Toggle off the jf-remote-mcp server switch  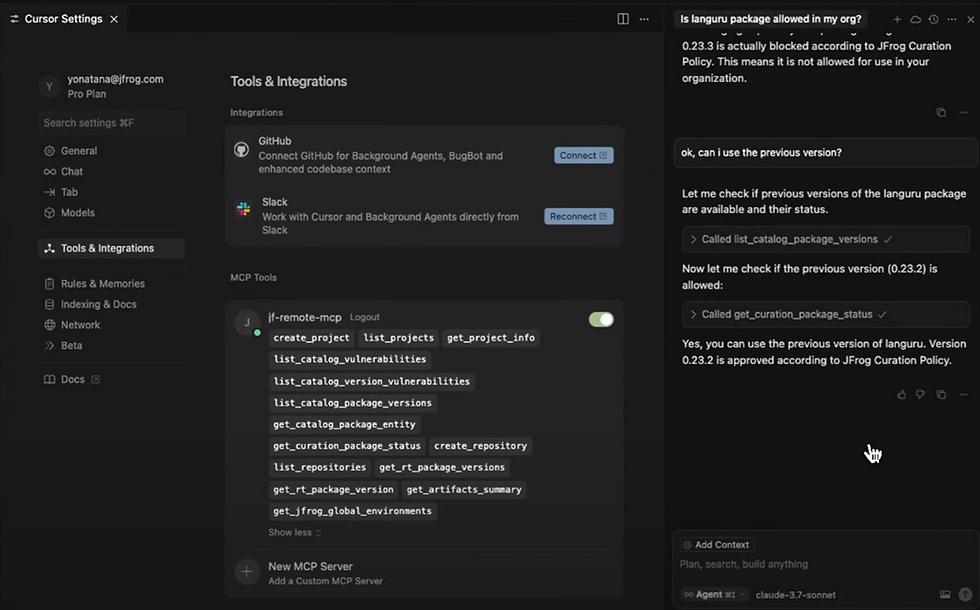(x=601, y=319)
